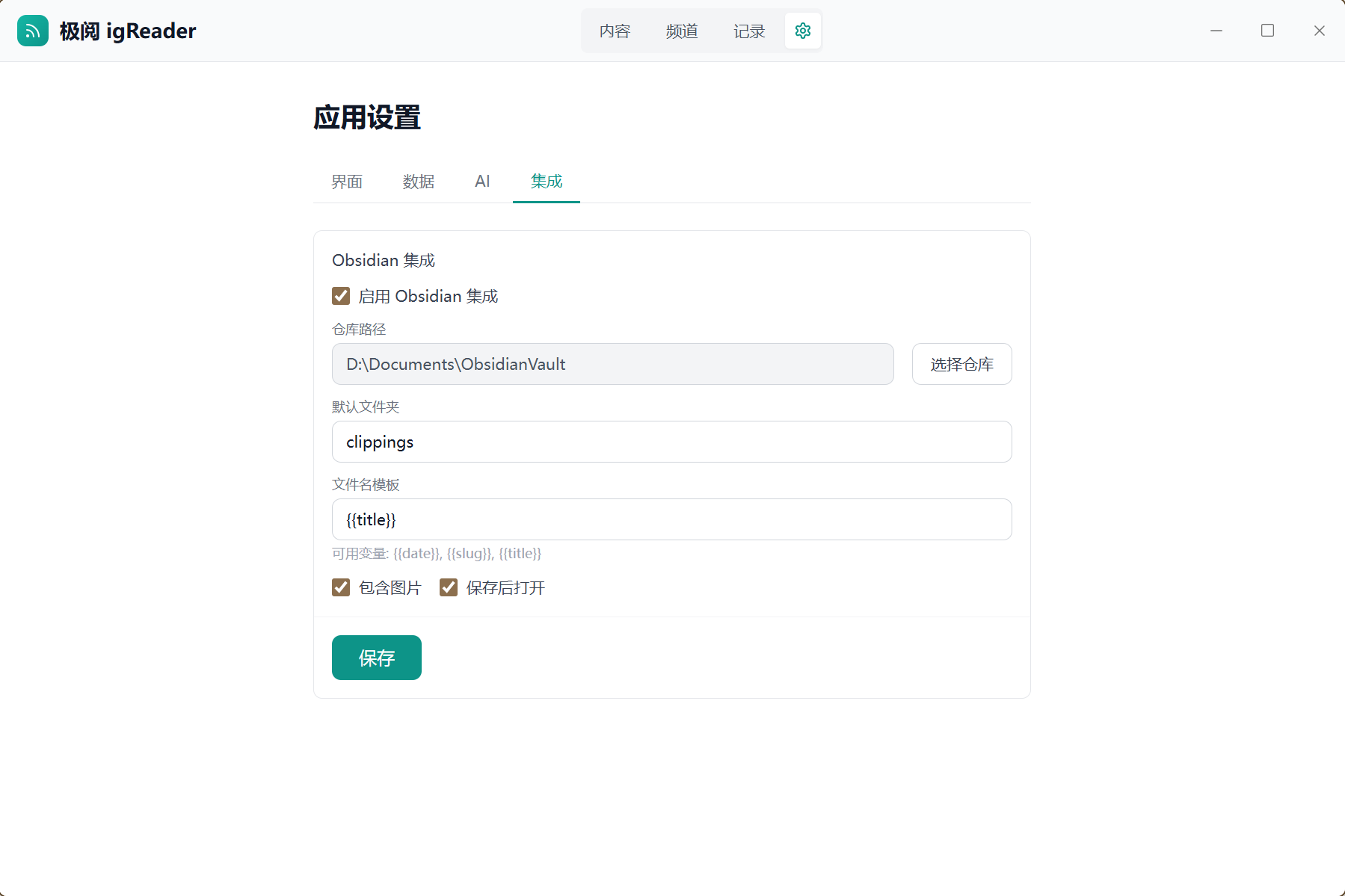Select the 数据 settings tab

tap(419, 182)
